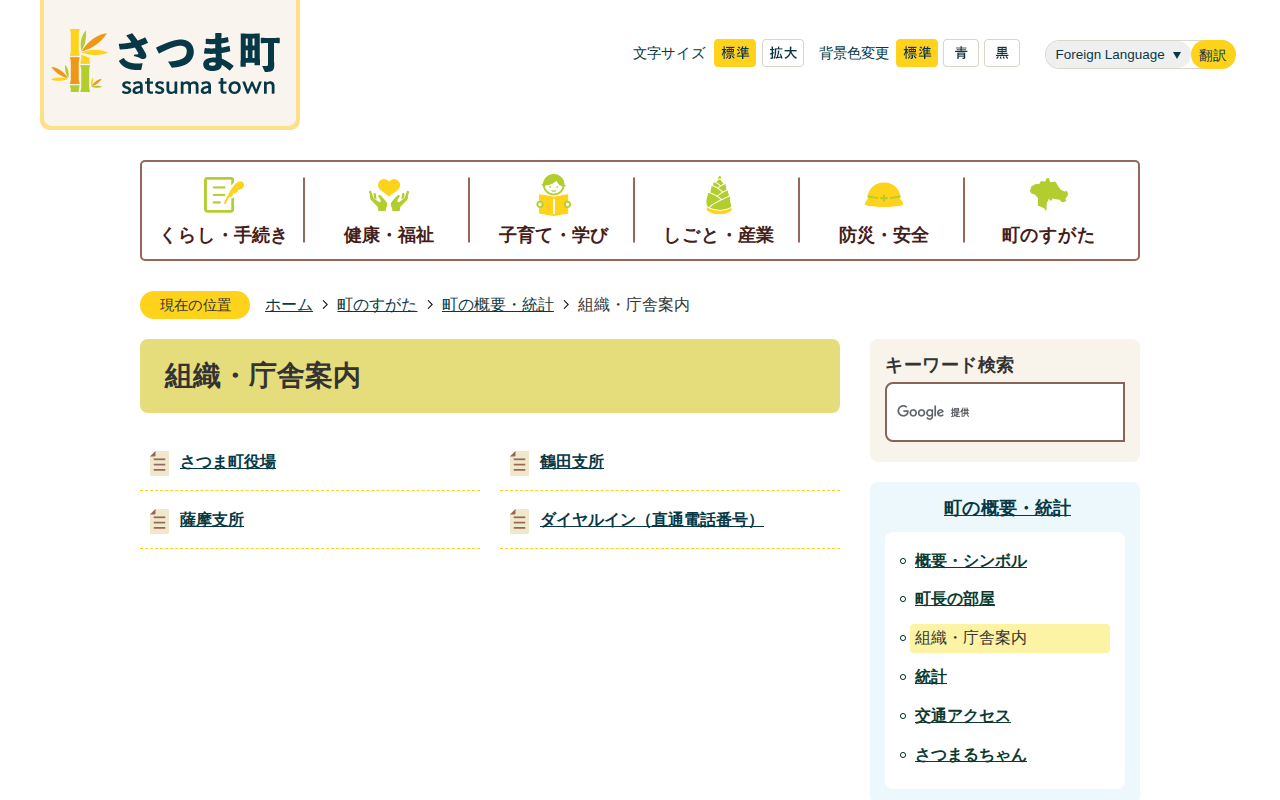
Task: Go to ホーム in the breadcrumb
Action: pyautogui.click(x=289, y=305)
